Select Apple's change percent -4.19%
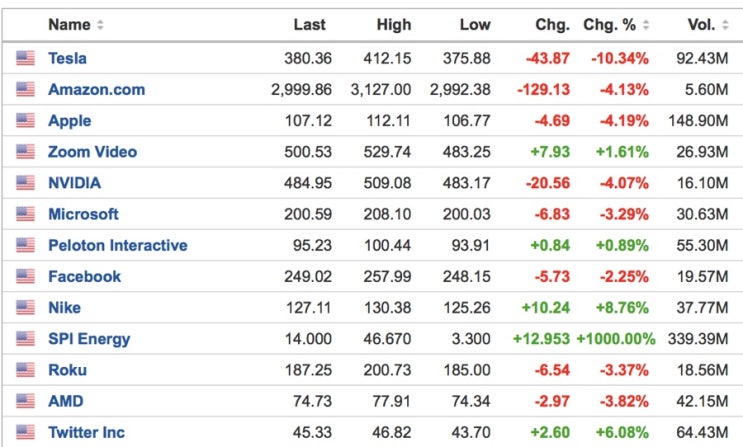The height and width of the screenshot is (447, 743). point(624,121)
